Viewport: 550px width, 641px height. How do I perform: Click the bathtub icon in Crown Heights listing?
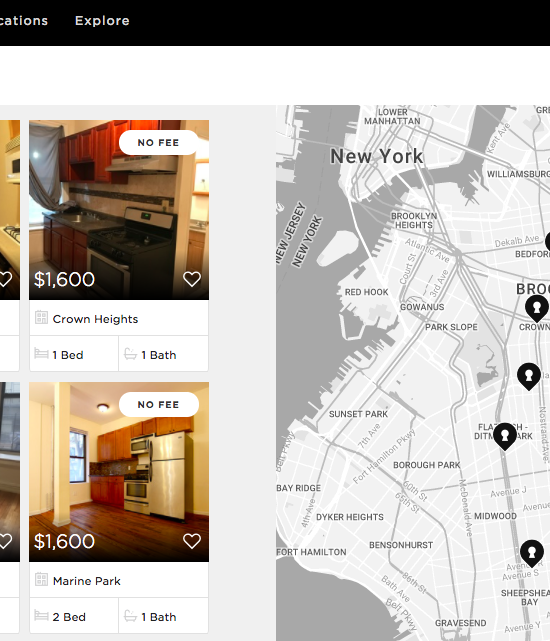130,354
